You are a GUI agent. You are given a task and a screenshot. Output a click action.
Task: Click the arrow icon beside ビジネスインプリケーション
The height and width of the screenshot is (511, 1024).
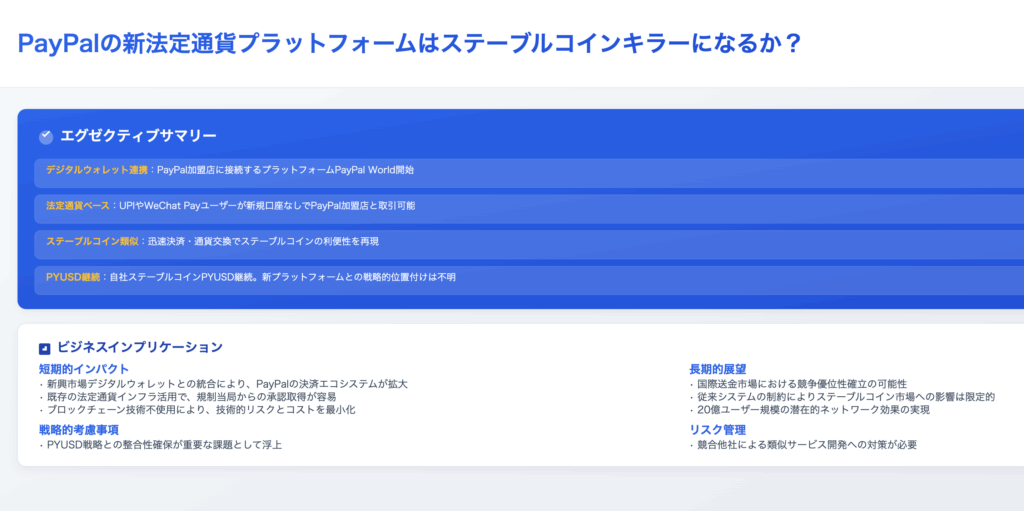(x=44, y=349)
